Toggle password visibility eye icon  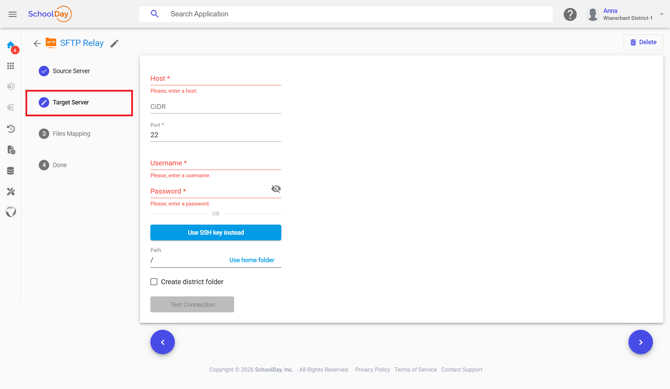tap(276, 189)
